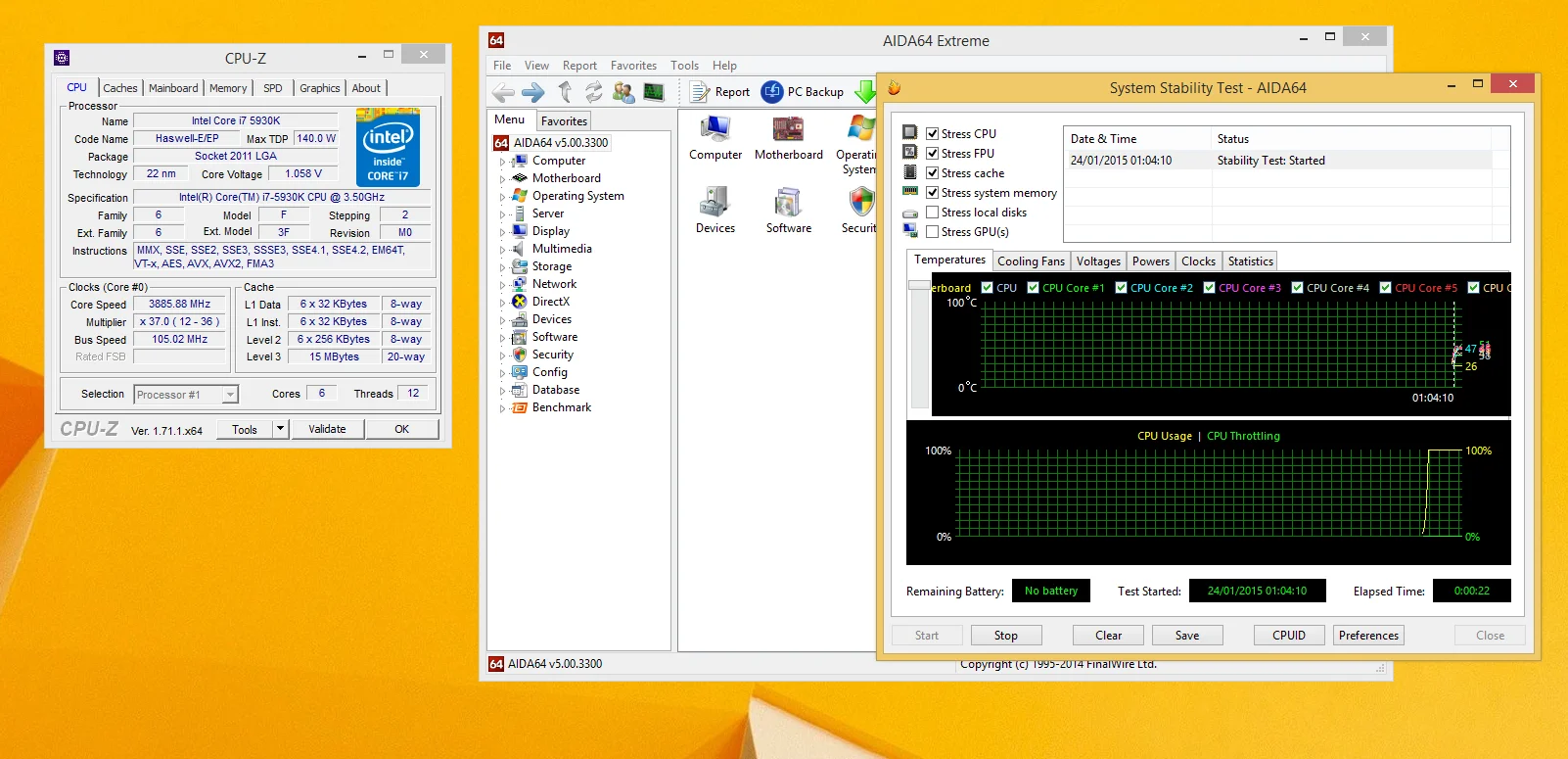Switch to the Caches tab in CPU-Z
The image size is (1568, 759).
120,88
